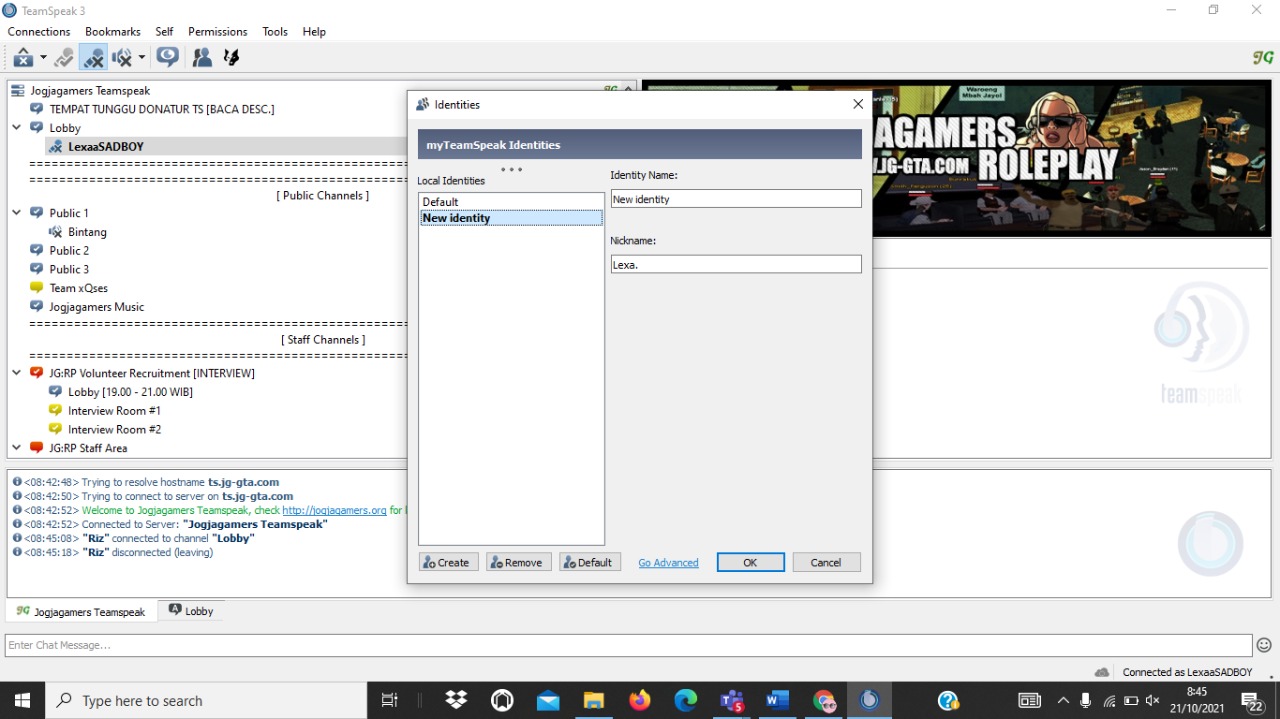
Task: Click the Windows taskbar search box
Action: (x=206, y=700)
